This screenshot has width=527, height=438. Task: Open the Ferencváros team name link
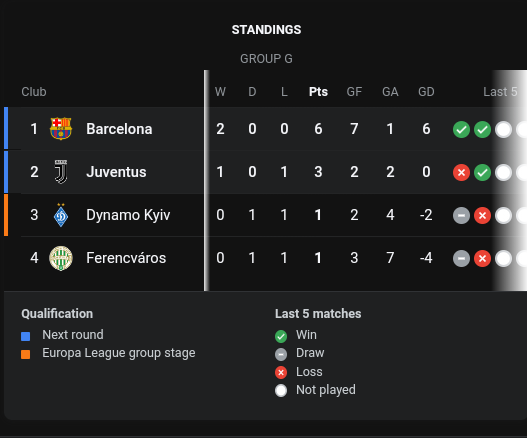[x=126, y=258]
